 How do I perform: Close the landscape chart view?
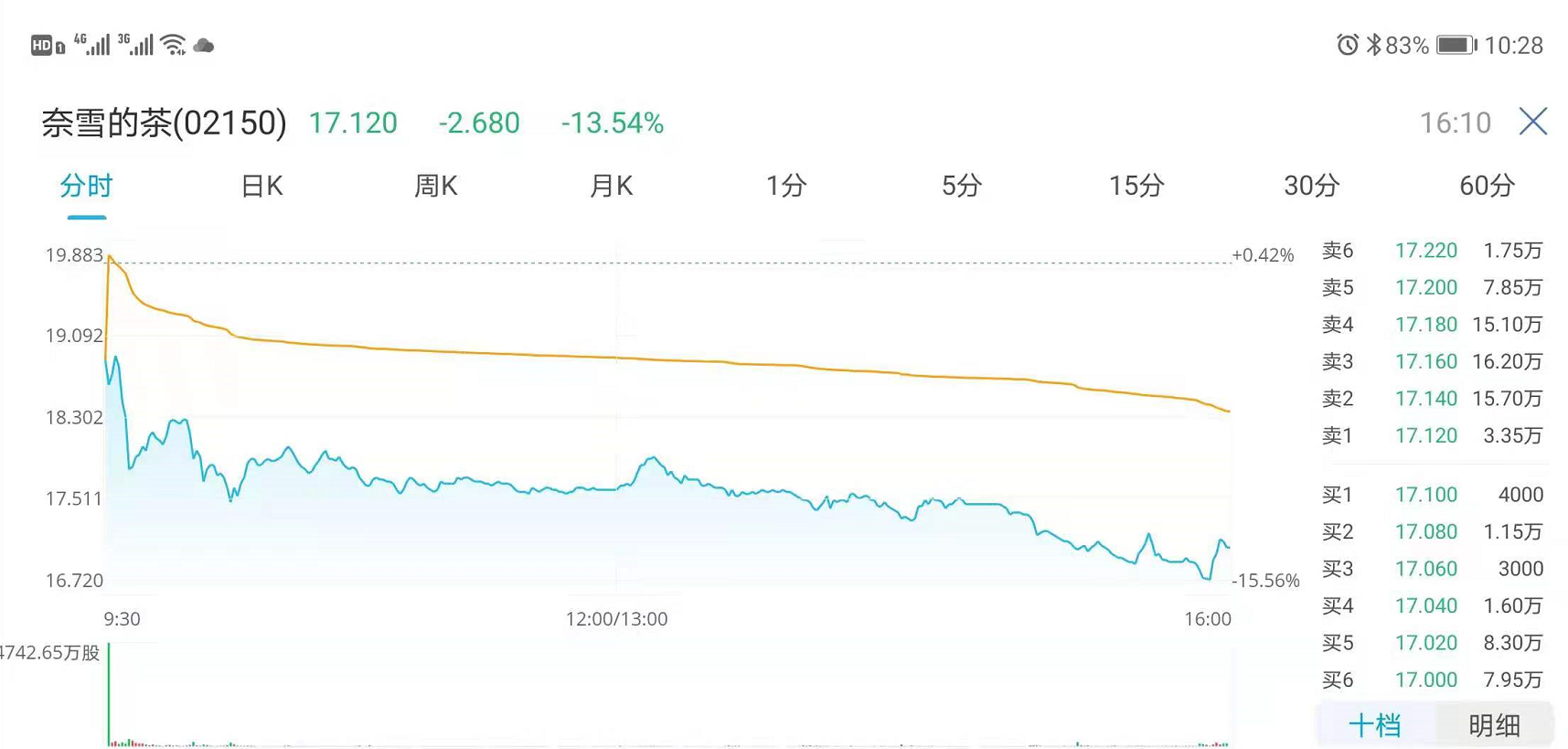[x=1532, y=122]
